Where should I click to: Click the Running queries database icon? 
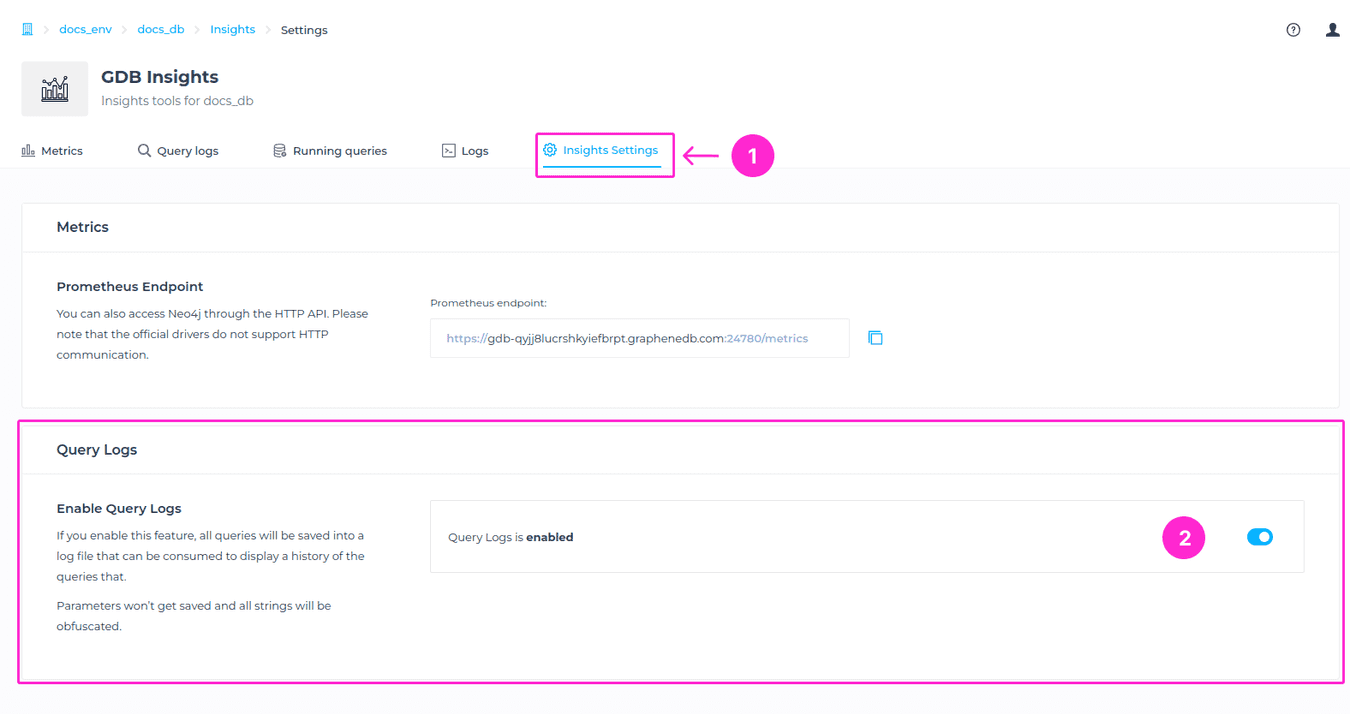point(280,151)
